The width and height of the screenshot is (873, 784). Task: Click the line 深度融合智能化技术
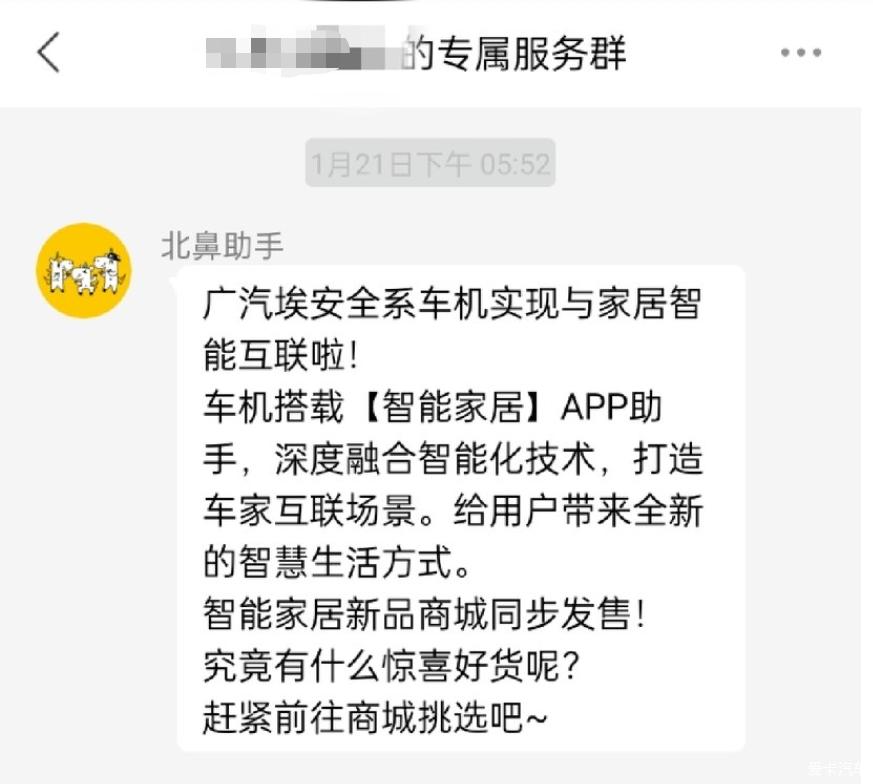pos(435,459)
